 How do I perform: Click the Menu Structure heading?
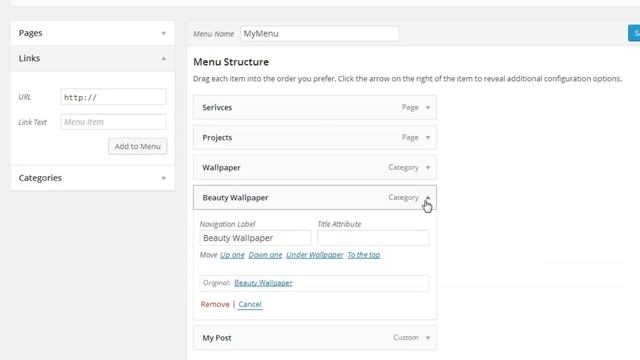[x=231, y=62]
